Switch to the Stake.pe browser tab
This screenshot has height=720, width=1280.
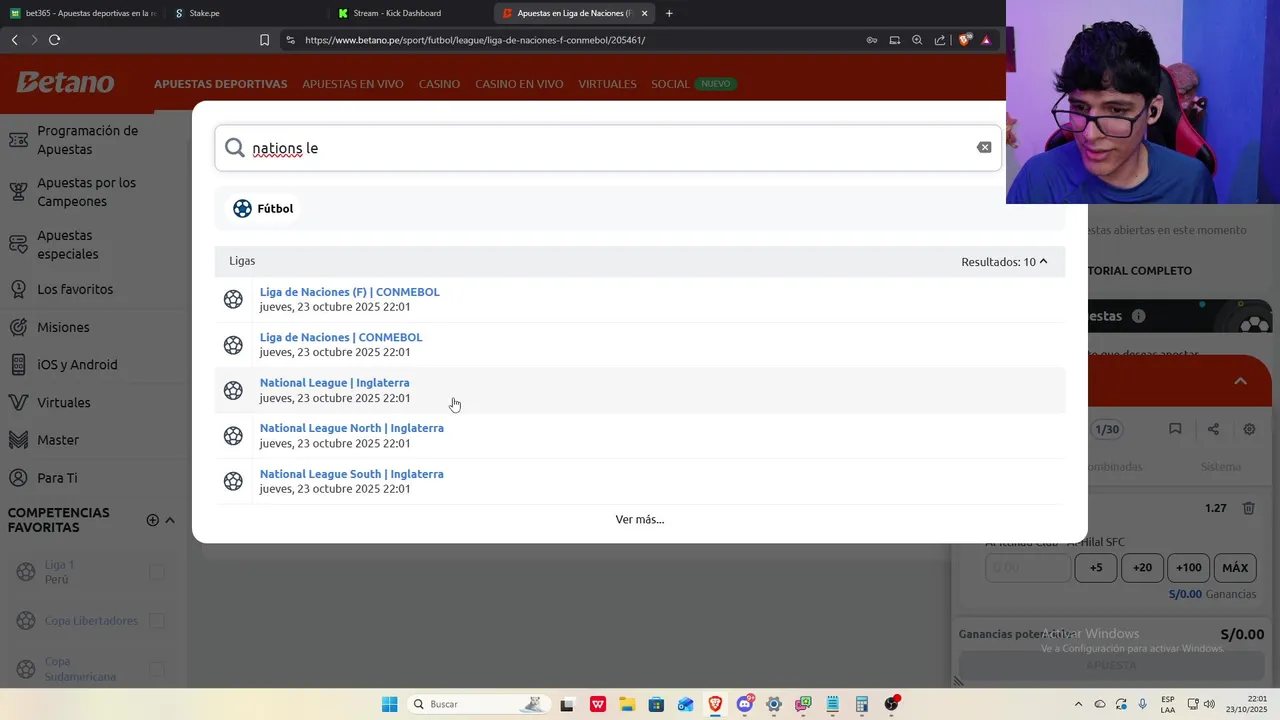click(204, 13)
